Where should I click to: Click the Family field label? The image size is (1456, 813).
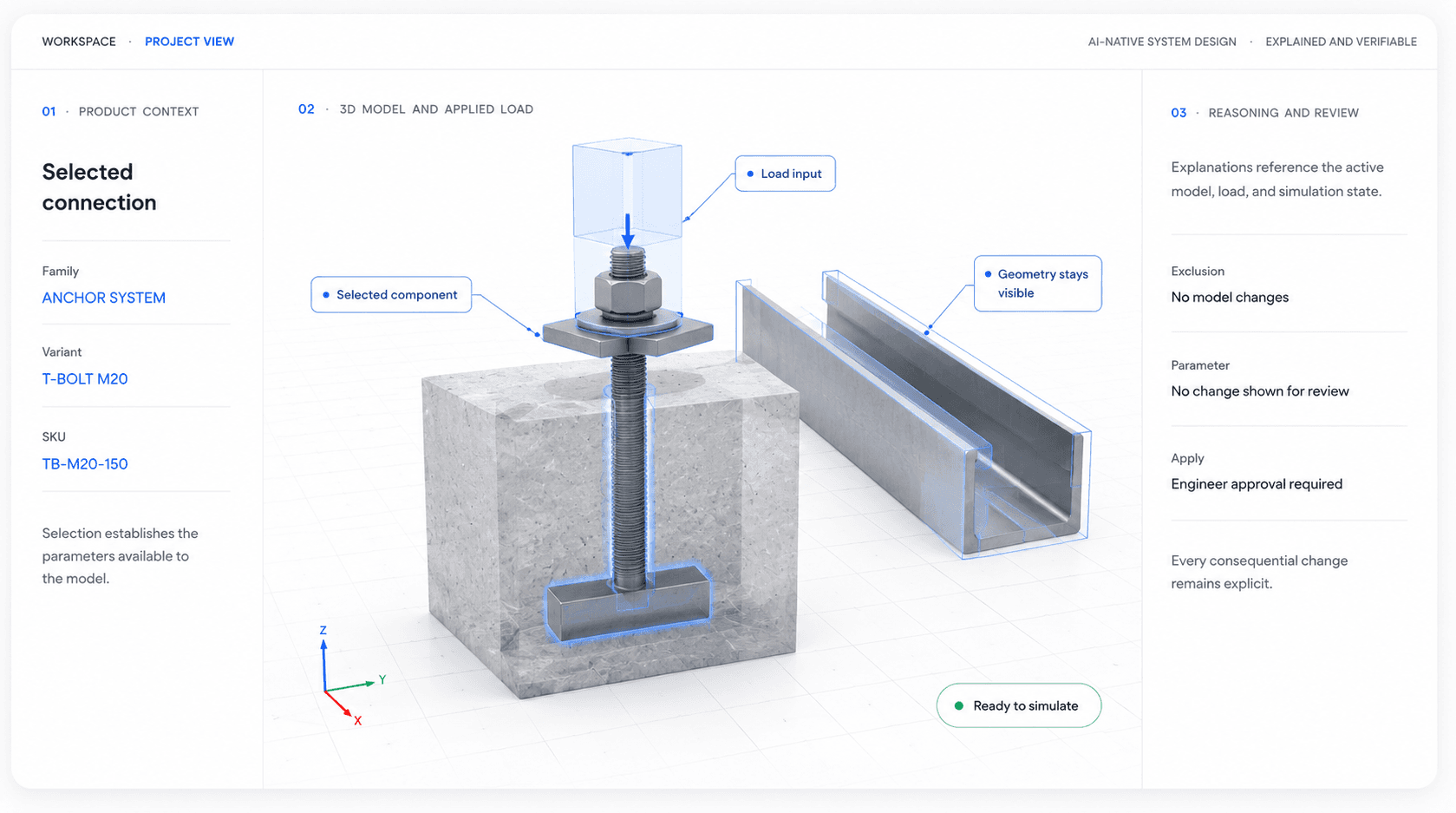pos(61,272)
